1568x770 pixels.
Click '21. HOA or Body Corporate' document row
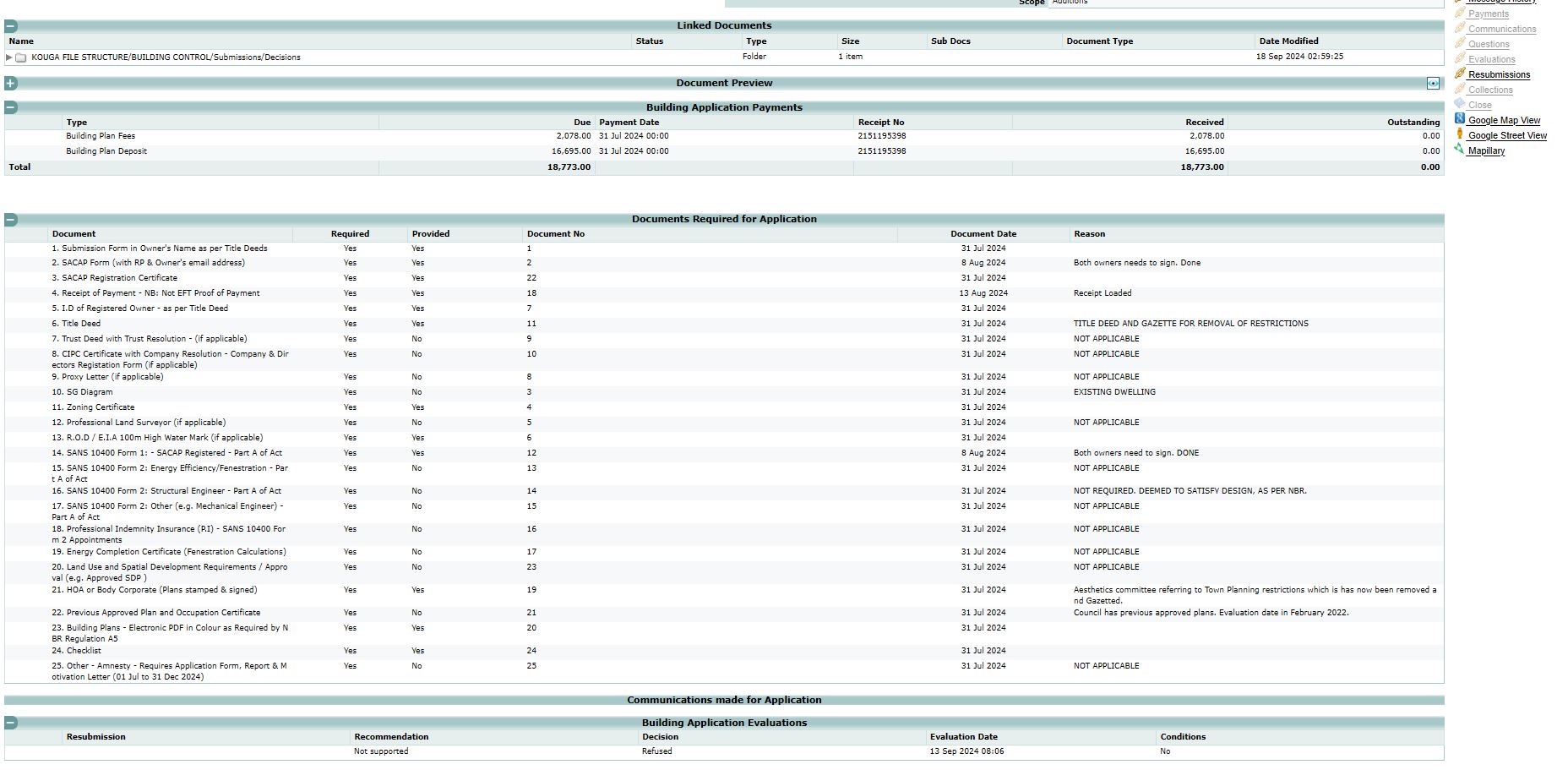(155, 590)
